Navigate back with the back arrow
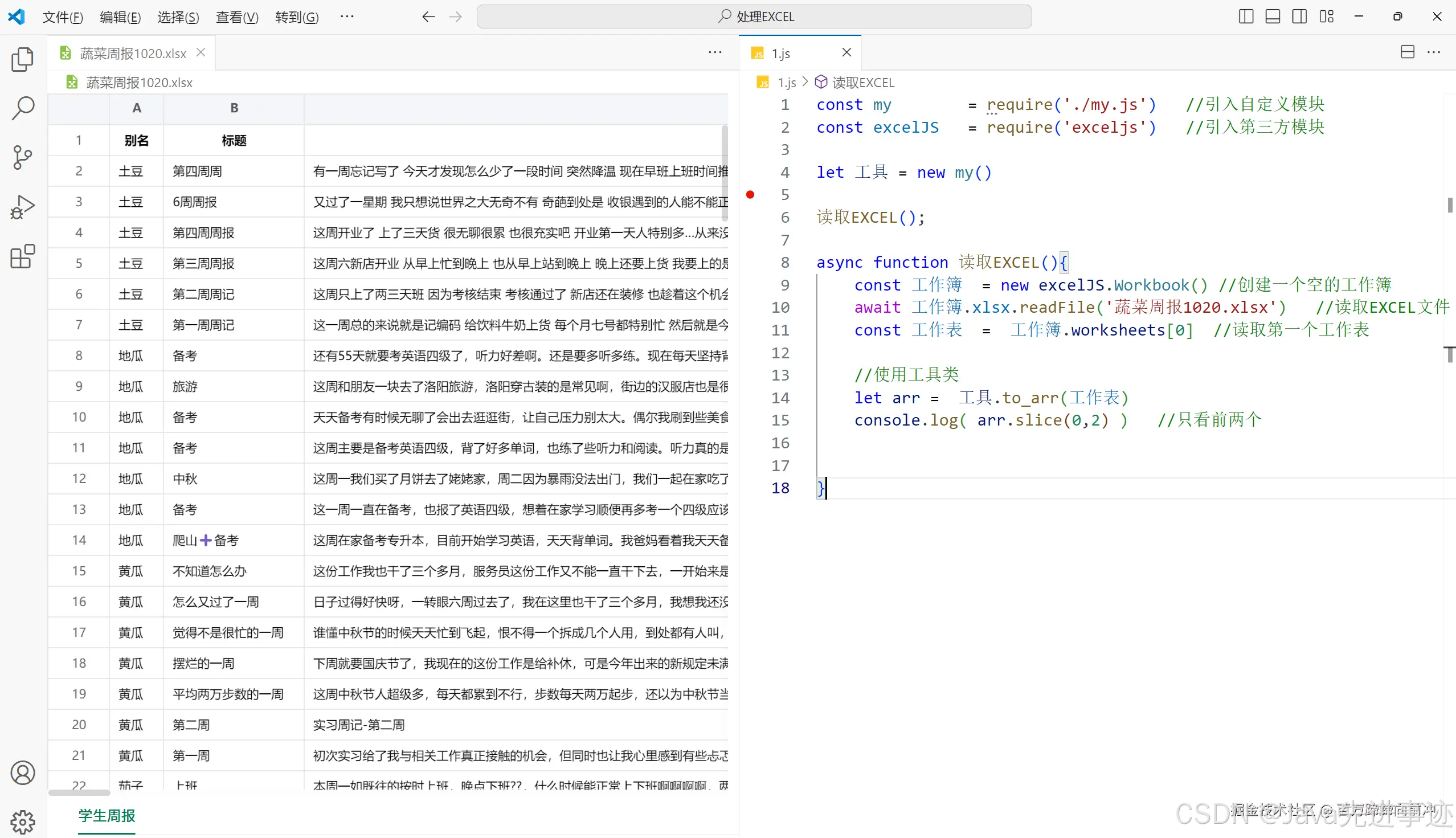1456x838 pixels. coord(428,17)
